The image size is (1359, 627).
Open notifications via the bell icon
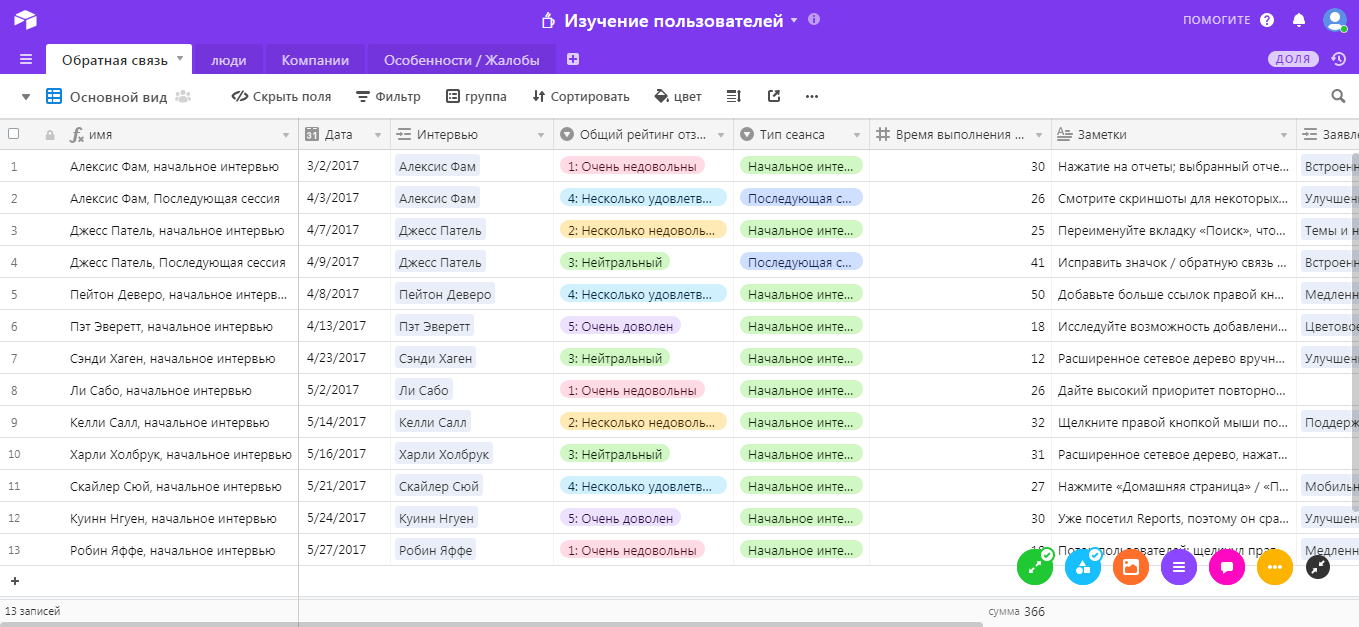coord(1299,18)
